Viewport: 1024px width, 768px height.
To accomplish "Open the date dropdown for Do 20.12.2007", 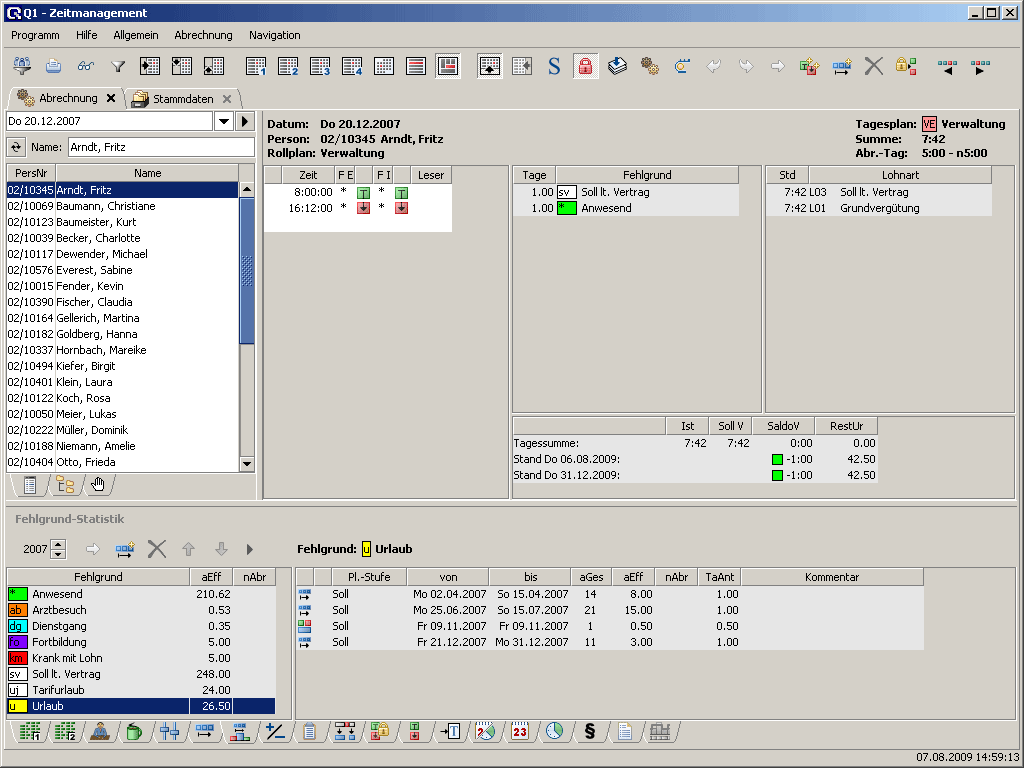I will pyautogui.click(x=224, y=121).
